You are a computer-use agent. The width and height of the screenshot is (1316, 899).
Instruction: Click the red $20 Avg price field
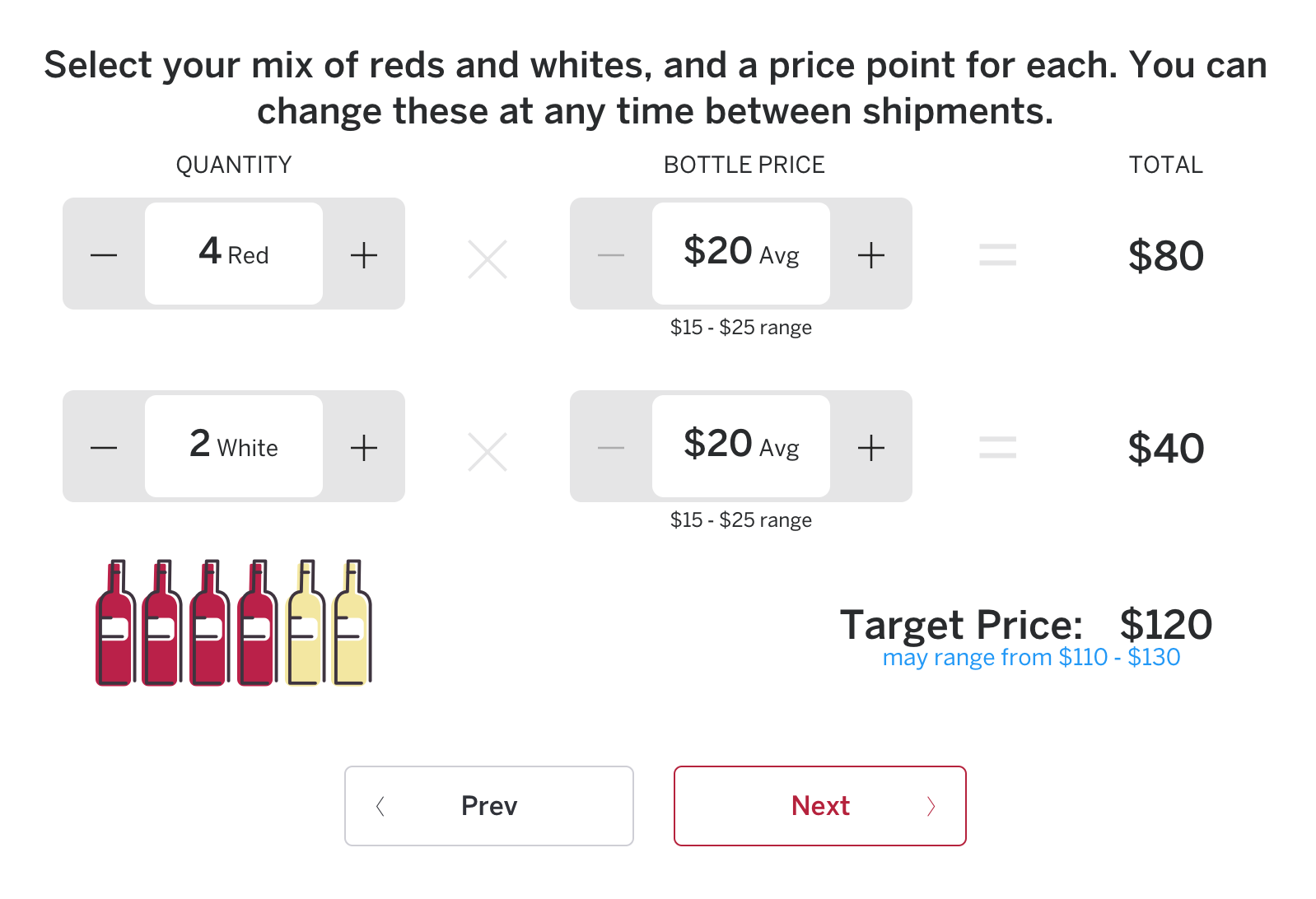pos(741,254)
